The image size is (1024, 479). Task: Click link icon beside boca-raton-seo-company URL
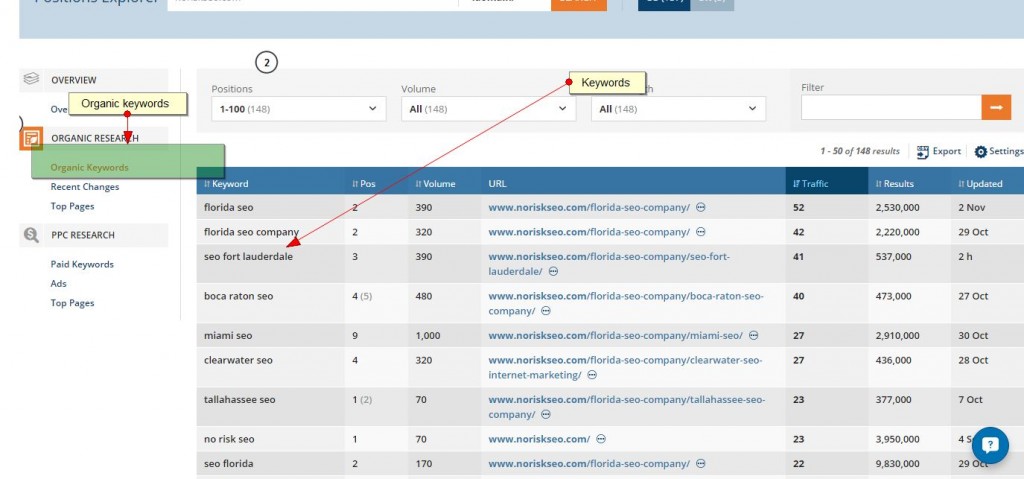point(546,311)
